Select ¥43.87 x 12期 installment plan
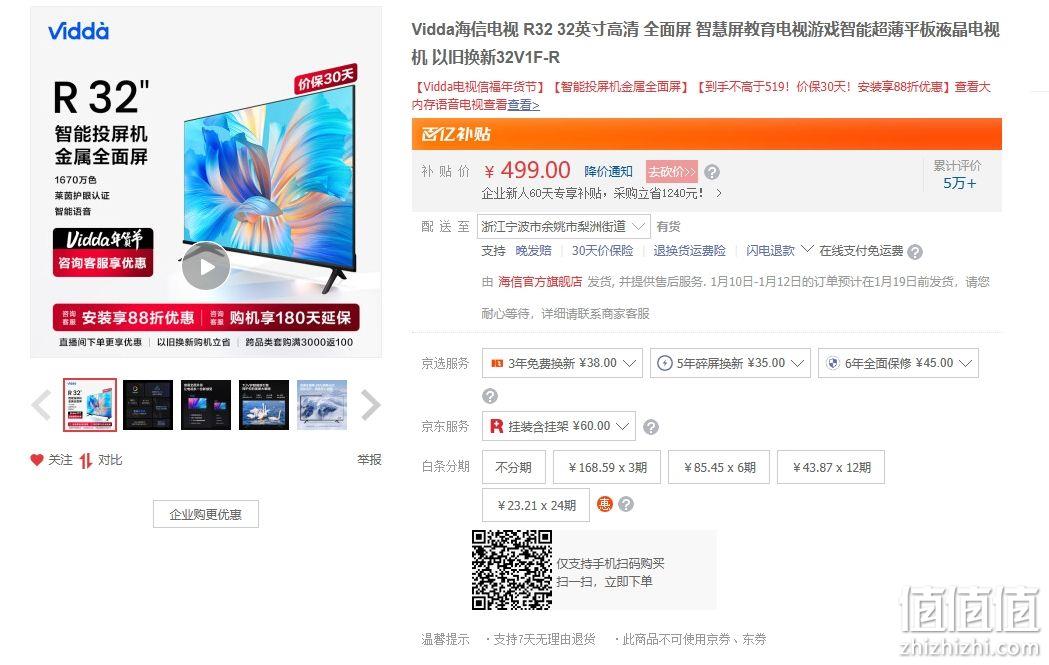 [831, 467]
